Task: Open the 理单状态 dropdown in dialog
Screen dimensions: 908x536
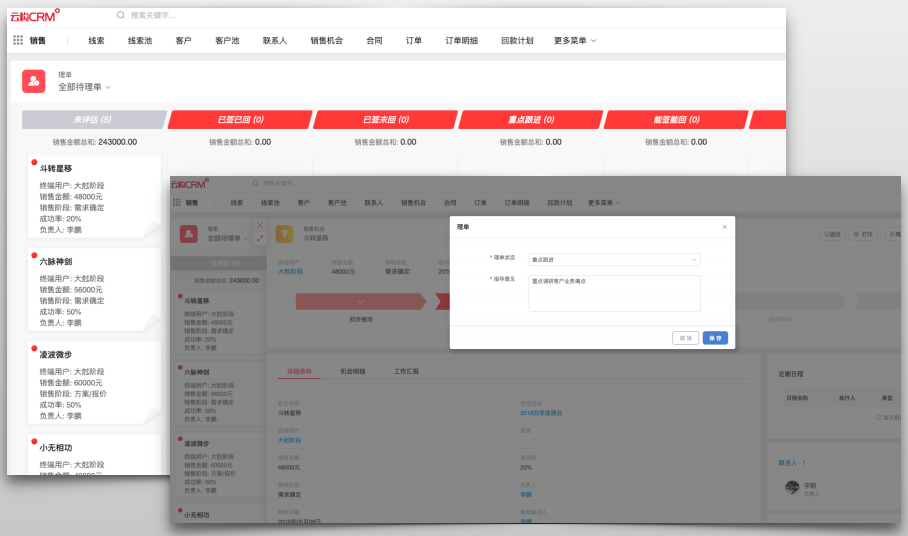Action: [614, 259]
